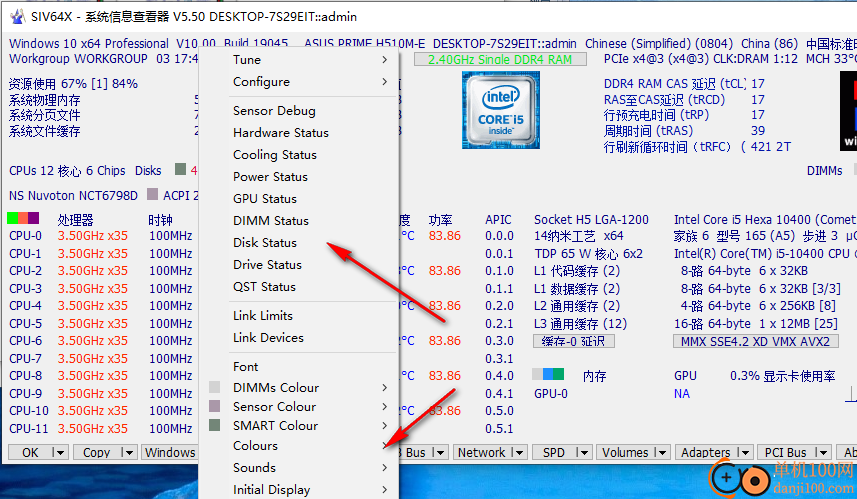Click the 2.40GHz Single DDR4 RAM button
This screenshot has height=499, width=857.
pos(500,59)
